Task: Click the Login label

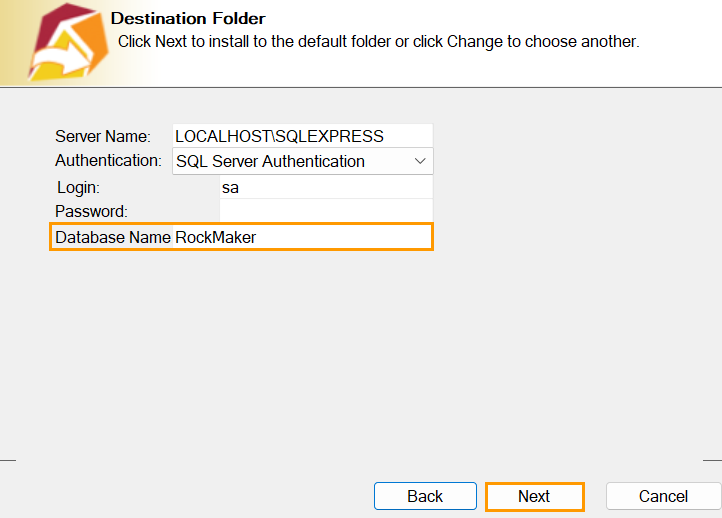Action: coord(79,187)
